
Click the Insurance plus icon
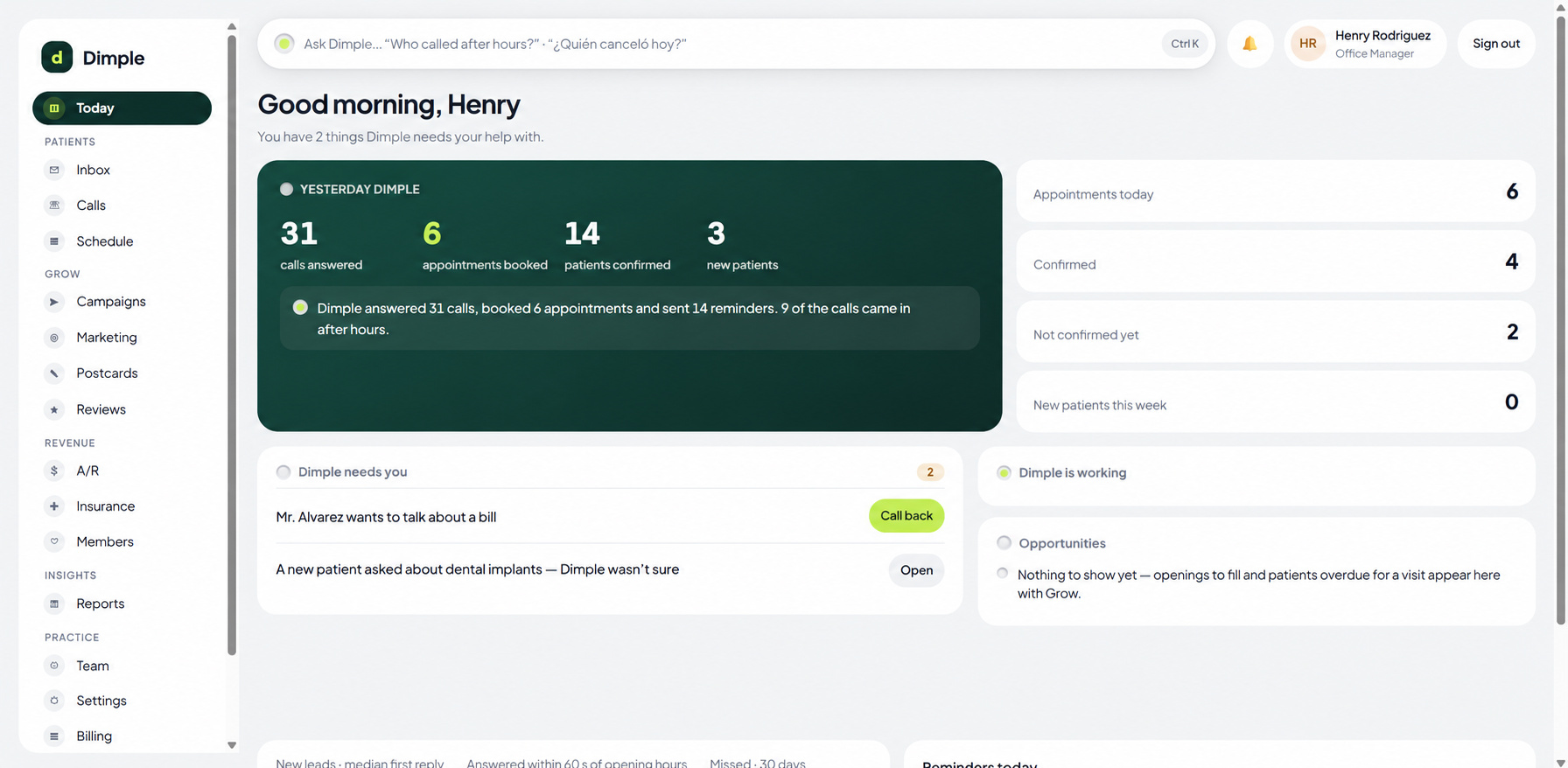[54, 506]
